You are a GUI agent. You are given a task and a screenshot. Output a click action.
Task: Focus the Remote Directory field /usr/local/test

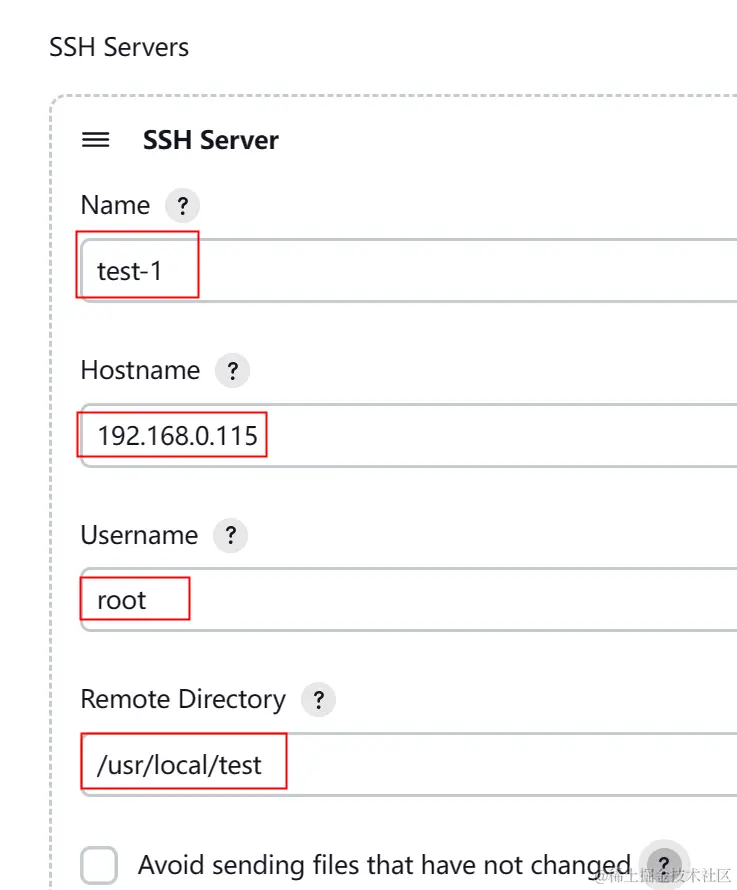pos(409,765)
